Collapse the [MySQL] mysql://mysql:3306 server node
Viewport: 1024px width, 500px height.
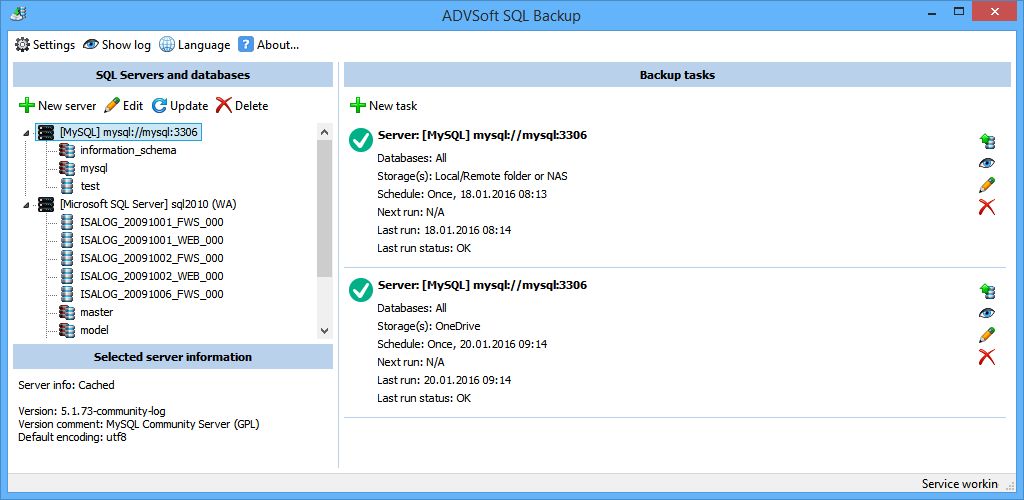tap(26, 133)
